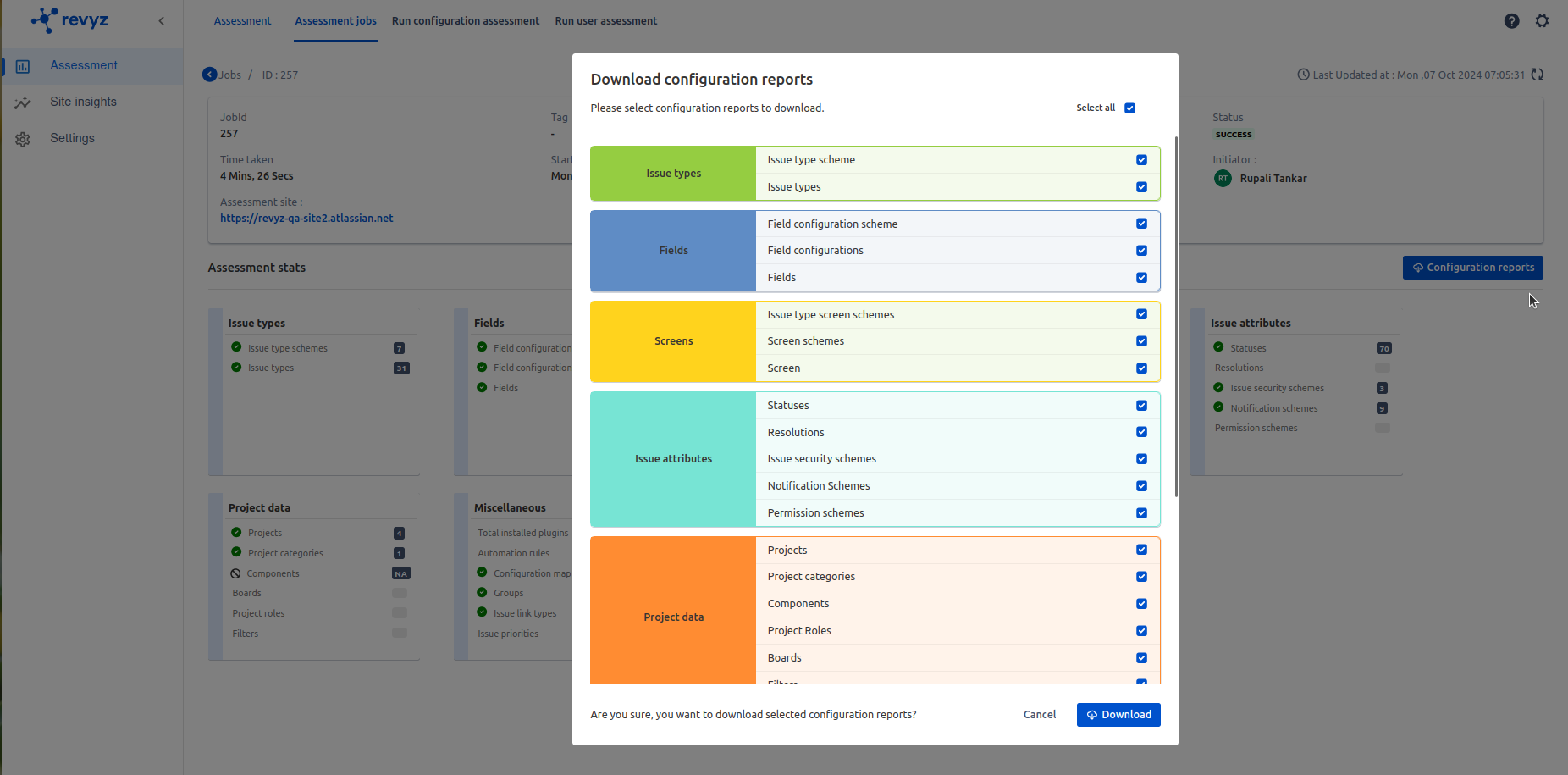Toggle Issue type screen schemes checkbox
Image resolution: width=1568 pixels, height=775 pixels.
coord(1141,314)
